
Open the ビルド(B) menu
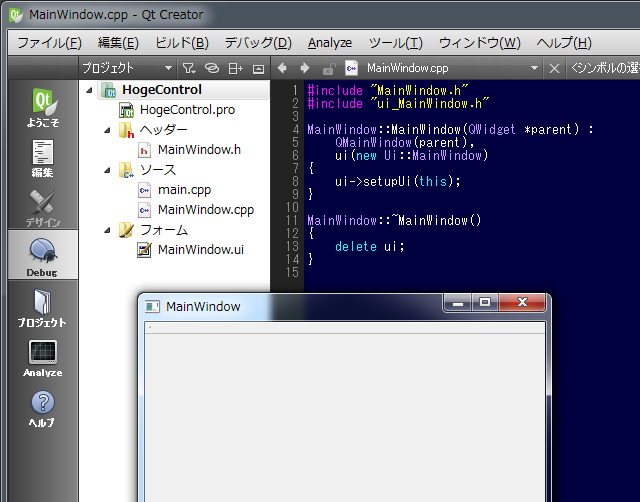(182, 43)
